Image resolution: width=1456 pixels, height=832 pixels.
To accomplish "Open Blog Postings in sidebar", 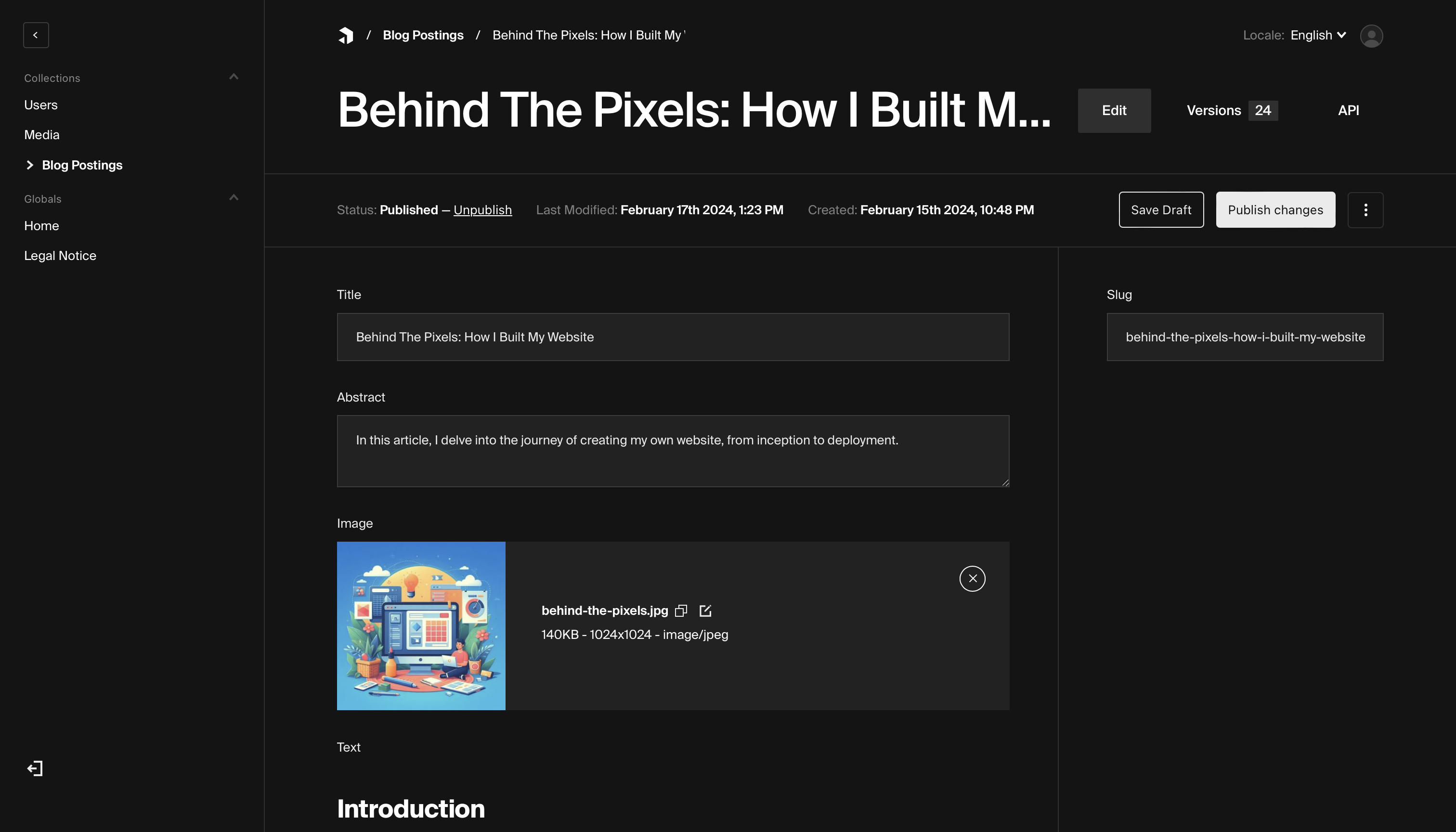I will pos(82,165).
